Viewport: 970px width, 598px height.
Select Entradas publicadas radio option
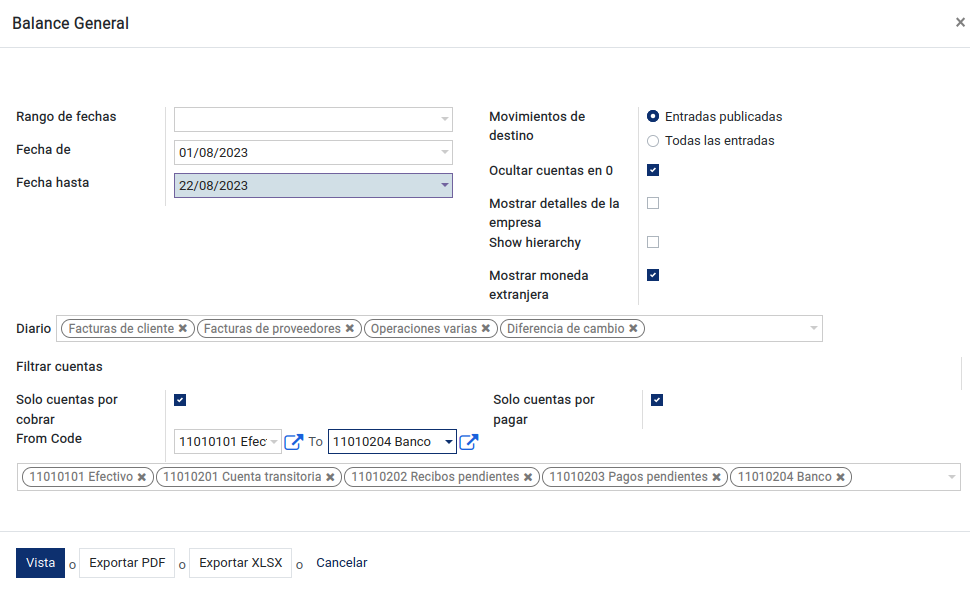tap(653, 116)
